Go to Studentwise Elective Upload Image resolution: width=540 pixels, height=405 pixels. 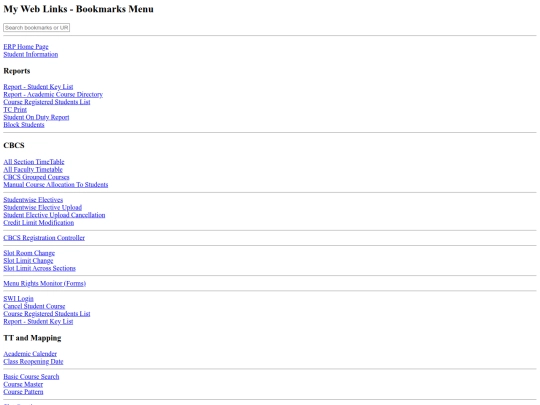(43, 207)
